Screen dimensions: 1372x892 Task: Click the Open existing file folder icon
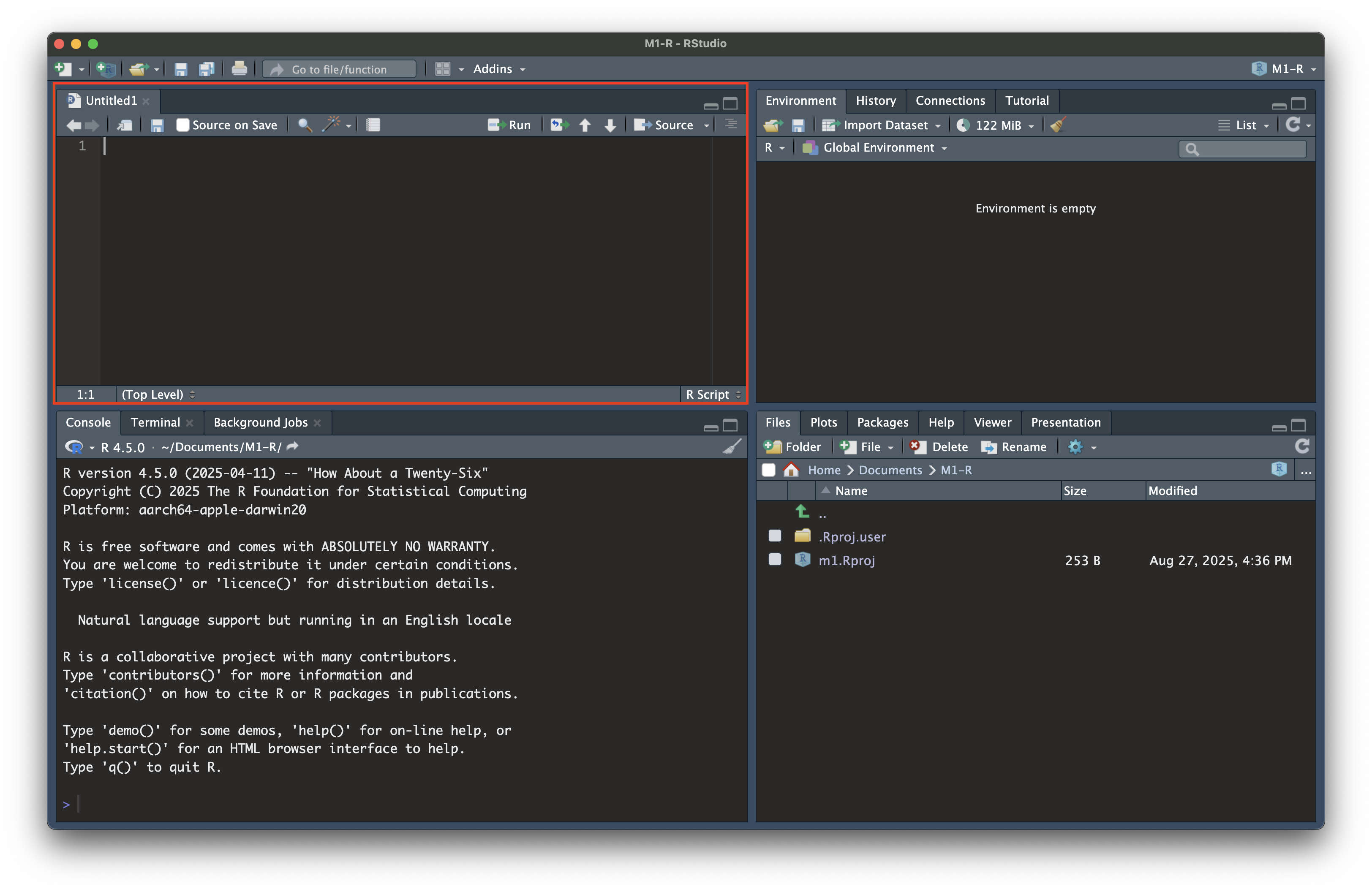[x=139, y=69]
